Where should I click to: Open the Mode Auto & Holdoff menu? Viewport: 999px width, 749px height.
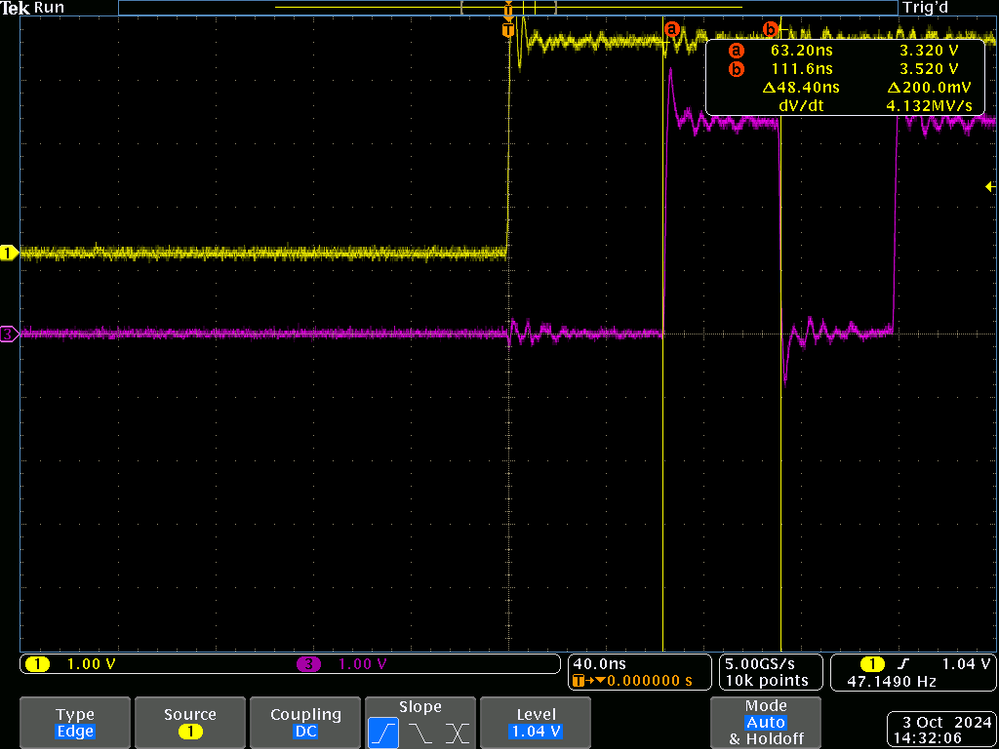[765, 722]
